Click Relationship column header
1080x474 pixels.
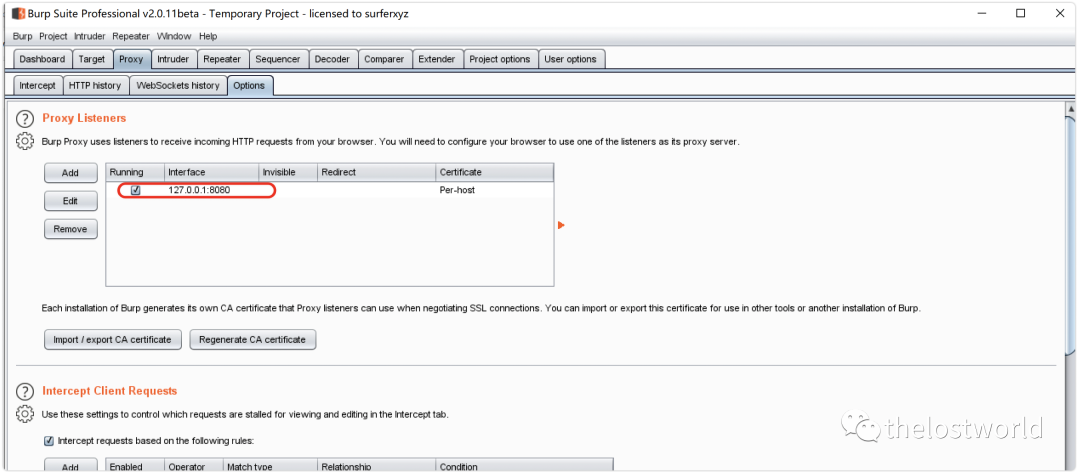pyautogui.click(x=377, y=466)
